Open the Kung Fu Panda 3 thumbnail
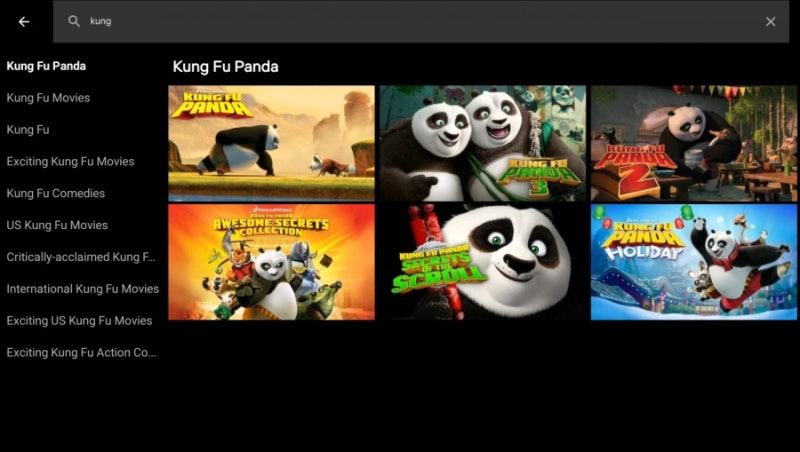The height and width of the screenshot is (452, 800). [x=483, y=143]
